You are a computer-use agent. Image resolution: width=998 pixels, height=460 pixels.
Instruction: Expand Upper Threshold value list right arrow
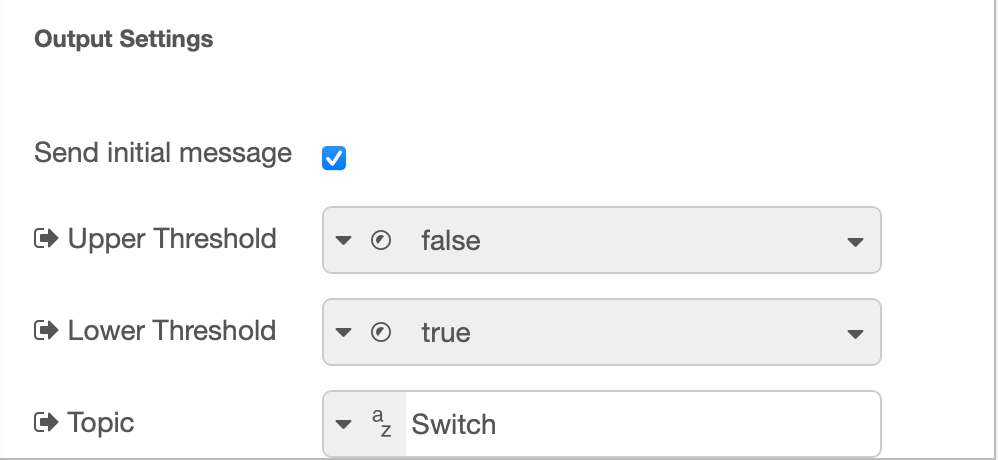click(x=854, y=242)
